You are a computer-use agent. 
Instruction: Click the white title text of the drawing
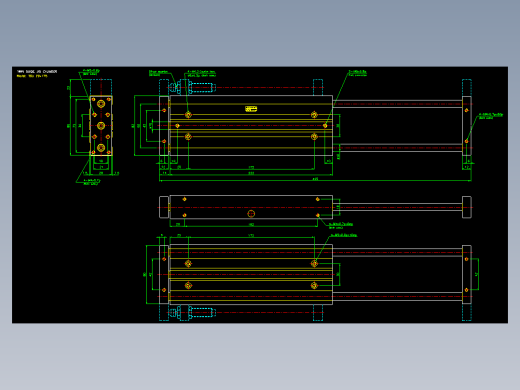point(37,71)
